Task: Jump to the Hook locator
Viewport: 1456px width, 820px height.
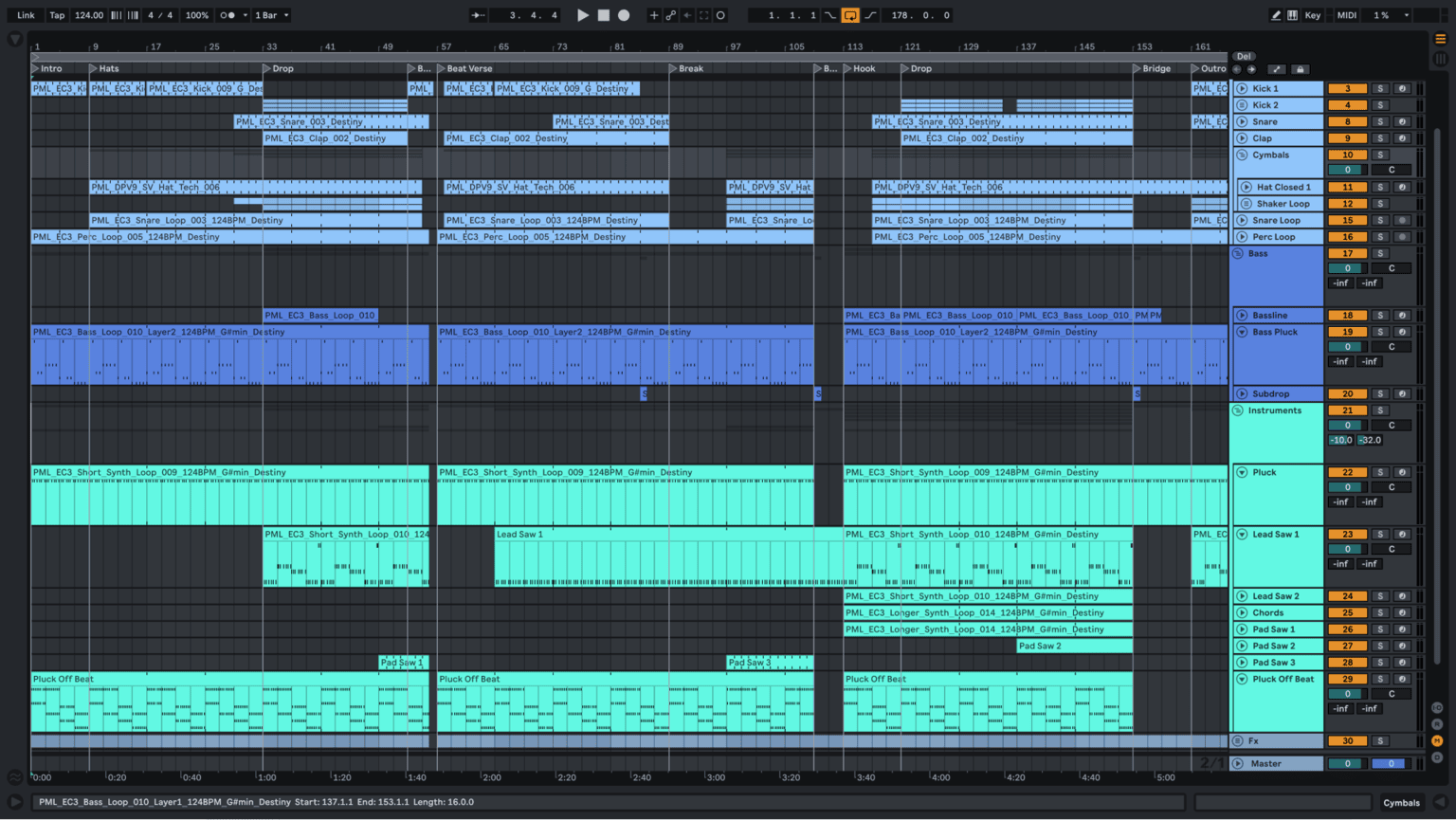Action: pyautogui.click(x=860, y=69)
